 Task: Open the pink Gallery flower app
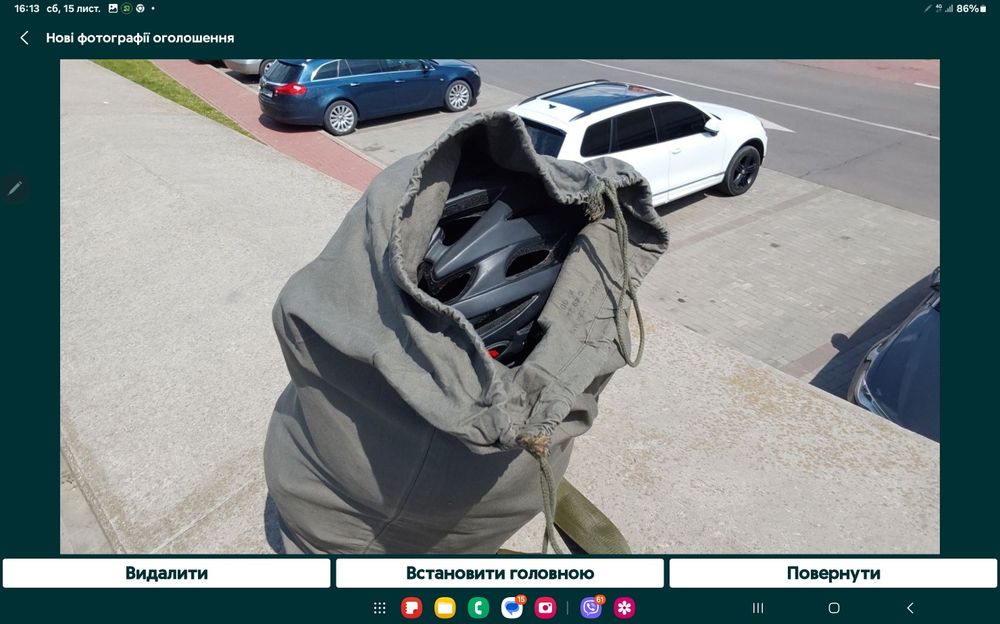pos(624,608)
